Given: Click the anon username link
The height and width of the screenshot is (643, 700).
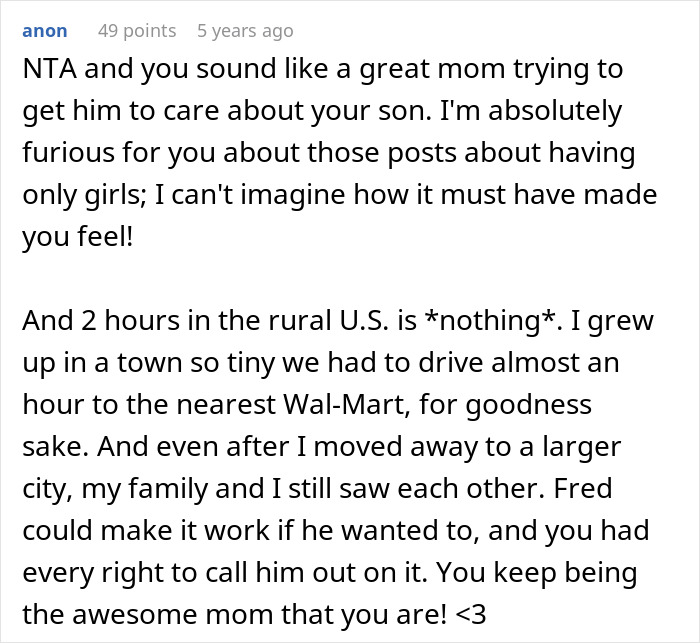Looking at the screenshot, I should point(44,31).
